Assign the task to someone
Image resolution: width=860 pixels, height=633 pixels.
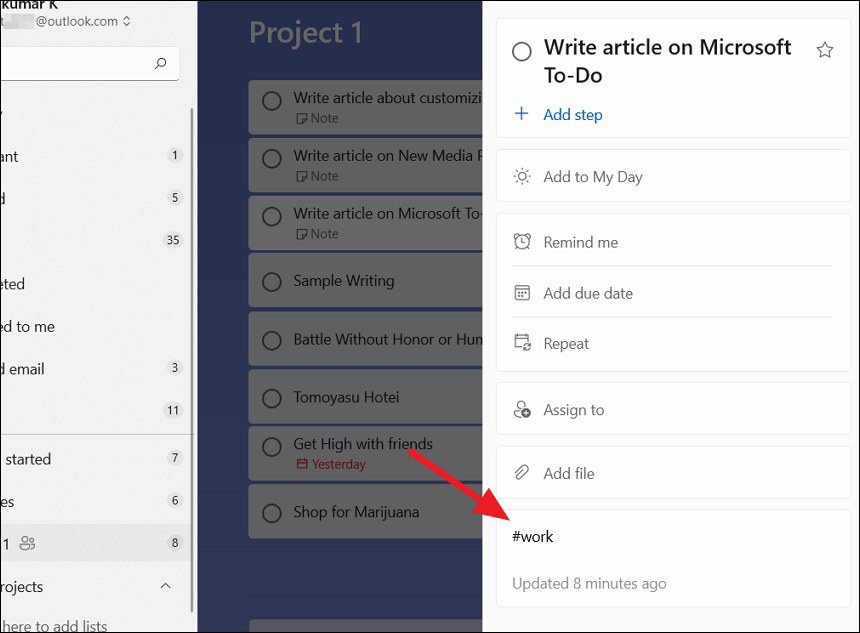coord(673,409)
